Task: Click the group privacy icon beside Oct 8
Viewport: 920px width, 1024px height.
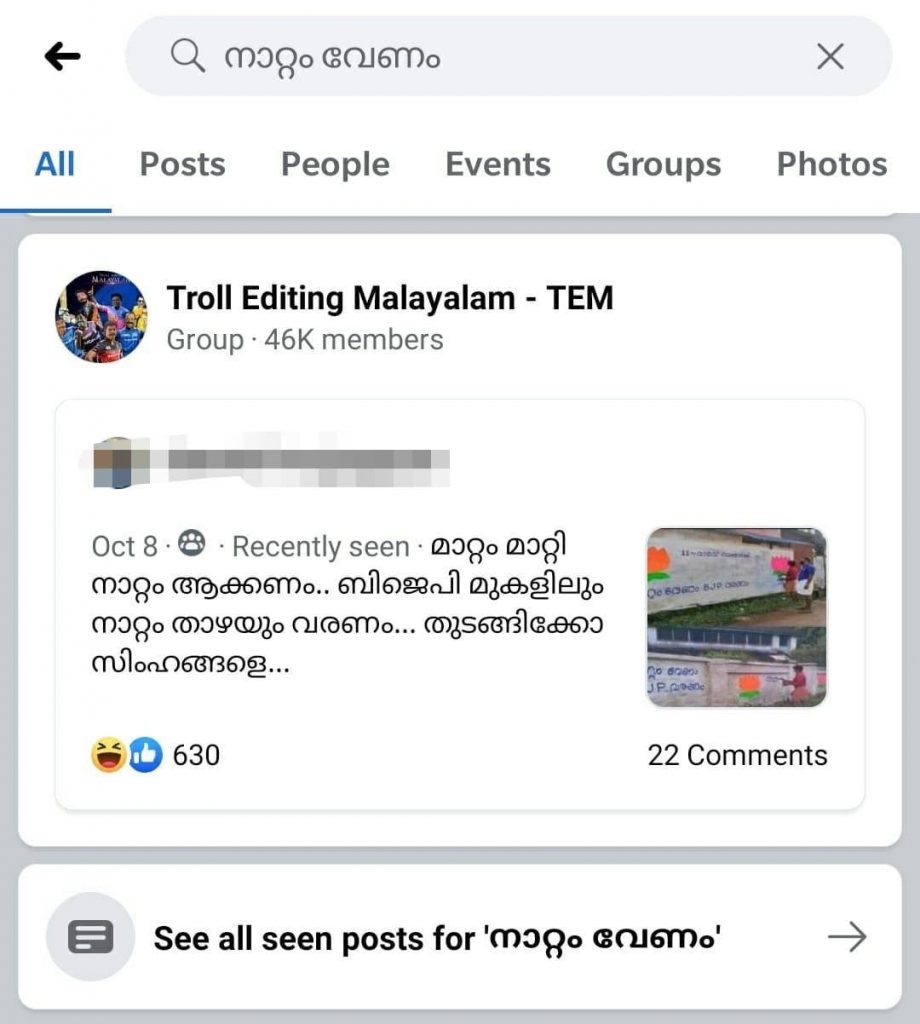Action: tap(192, 545)
